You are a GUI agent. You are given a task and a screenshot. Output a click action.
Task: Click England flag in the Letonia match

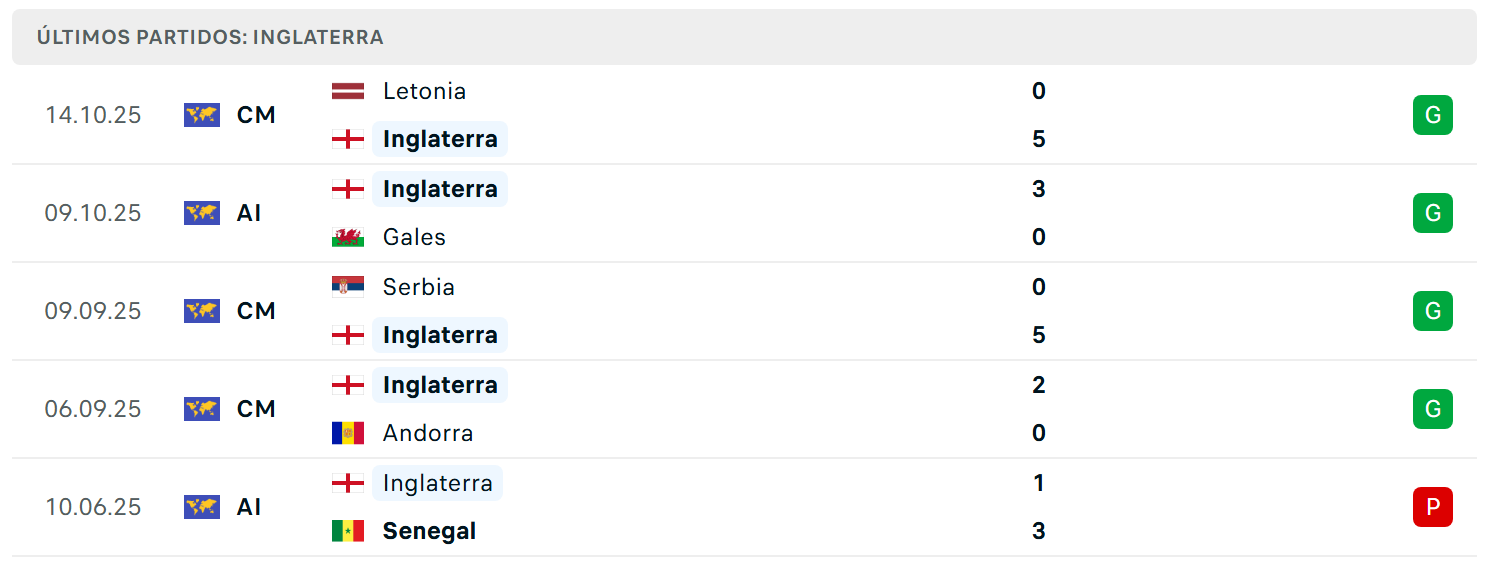[348, 139]
